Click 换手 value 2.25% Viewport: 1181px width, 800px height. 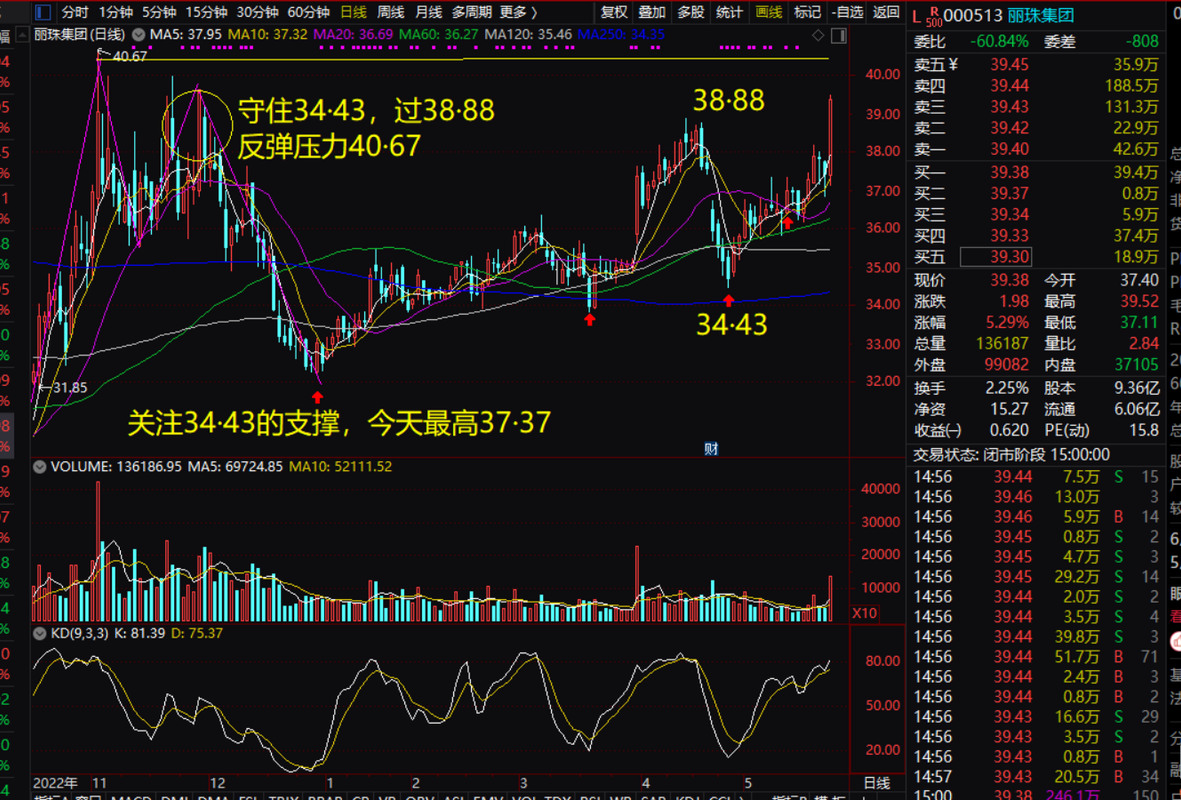pos(1007,389)
